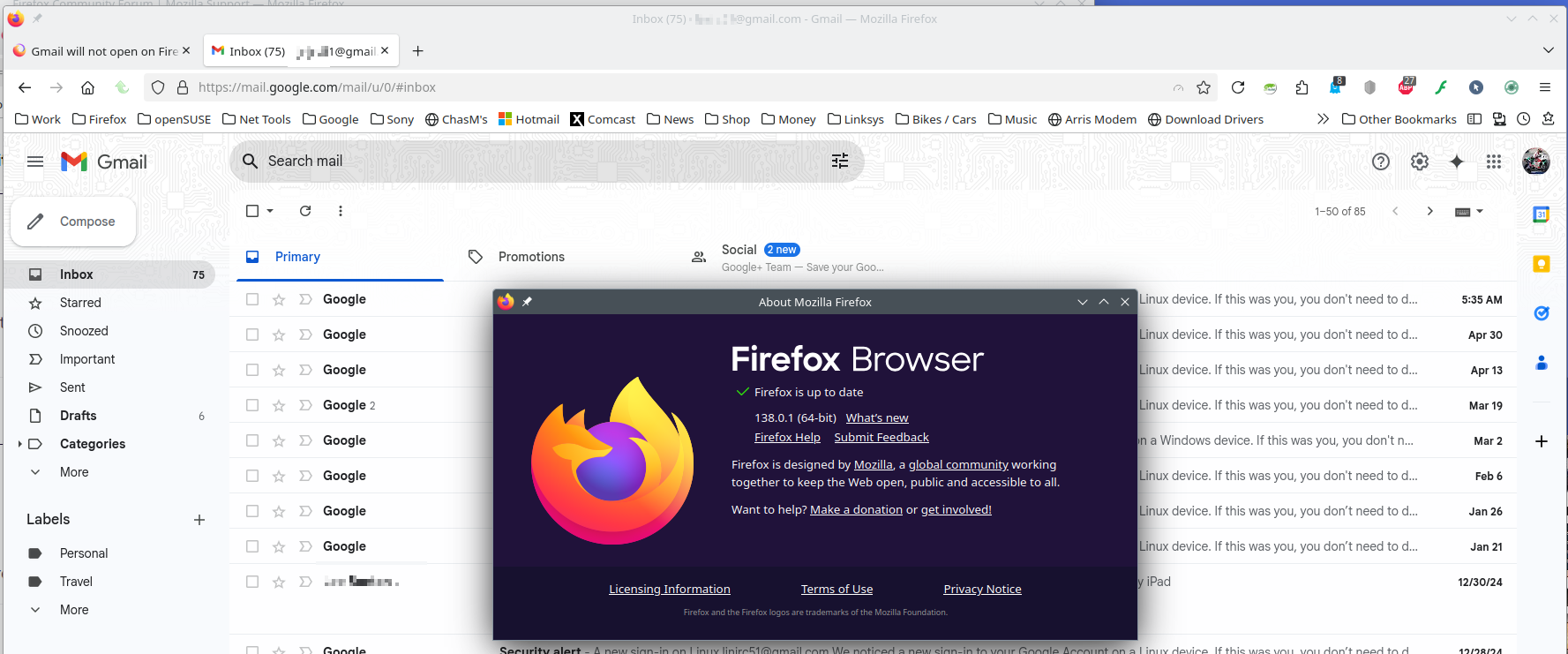The height and width of the screenshot is (654, 1568).
Task: Star the Google email dated Apr 30
Action: tap(279, 335)
